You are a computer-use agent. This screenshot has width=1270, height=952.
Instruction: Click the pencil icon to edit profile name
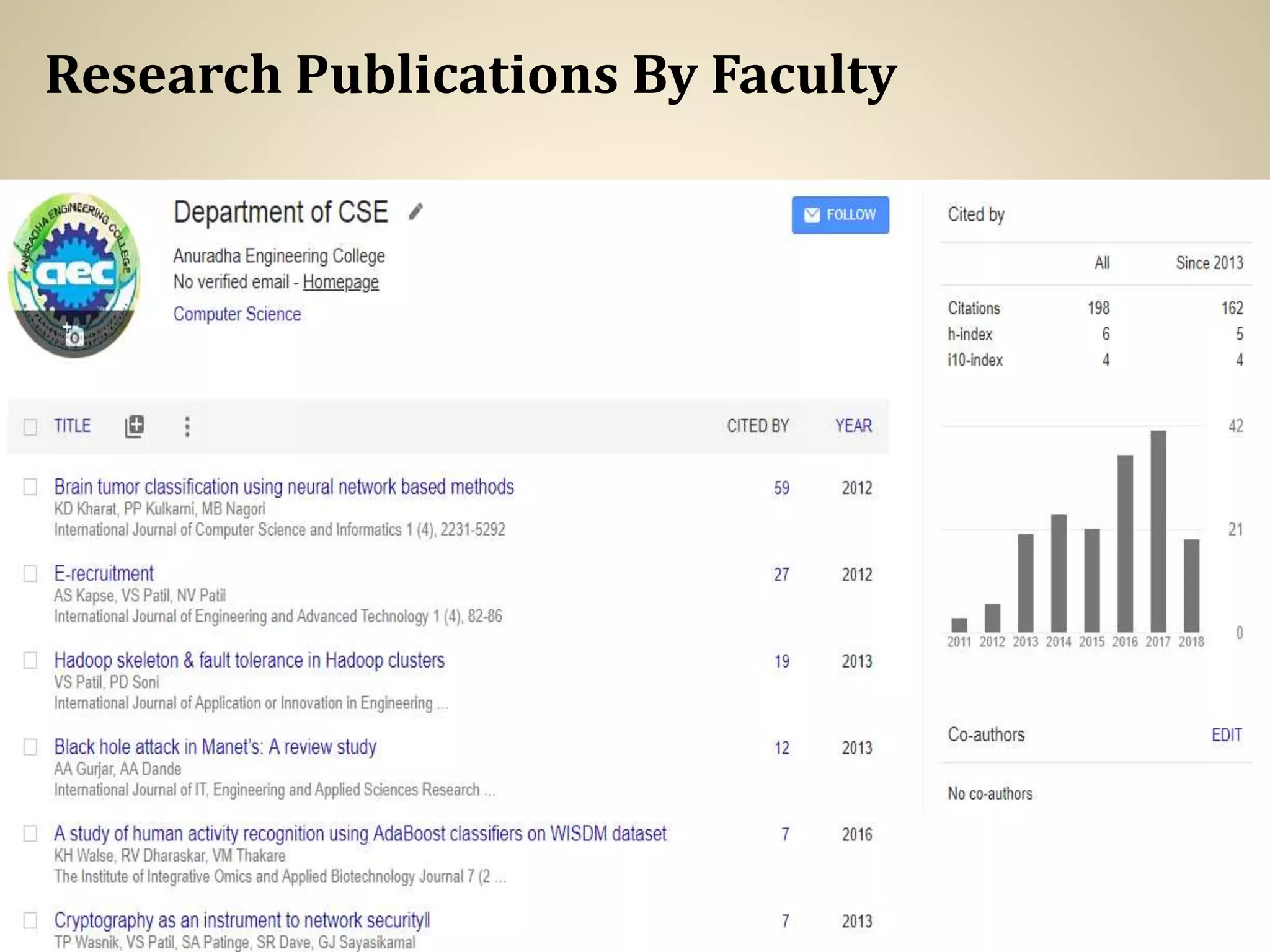click(x=416, y=212)
